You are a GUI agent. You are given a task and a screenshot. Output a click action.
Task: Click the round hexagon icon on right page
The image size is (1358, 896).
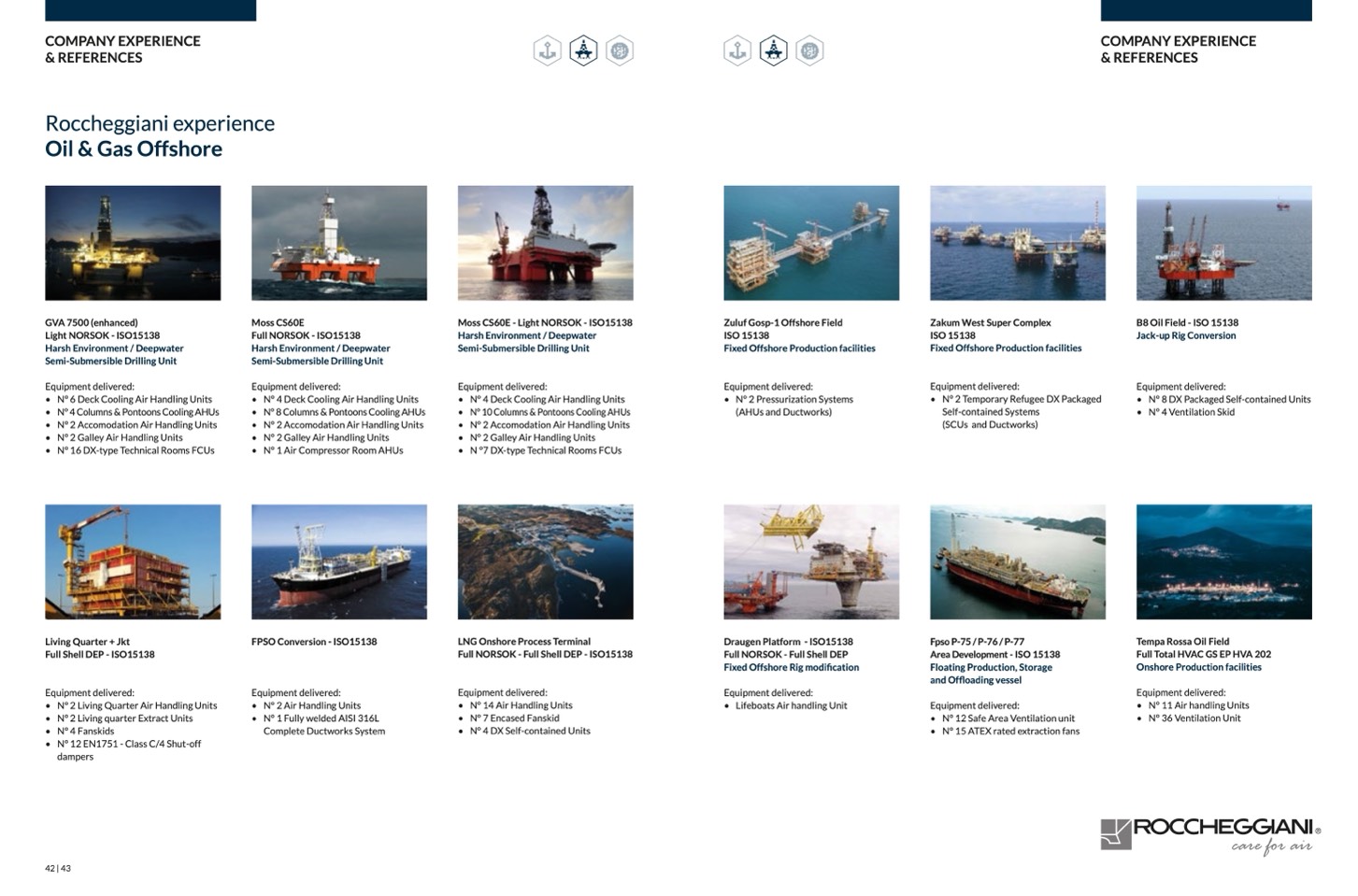point(809,50)
